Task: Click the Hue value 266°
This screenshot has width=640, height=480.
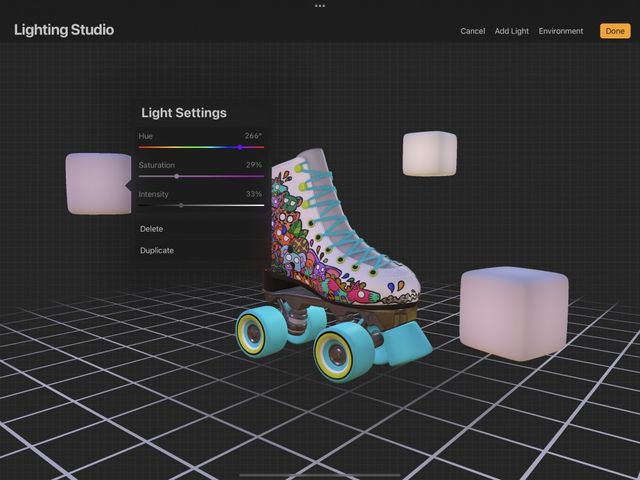Action: (x=253, y=136)
